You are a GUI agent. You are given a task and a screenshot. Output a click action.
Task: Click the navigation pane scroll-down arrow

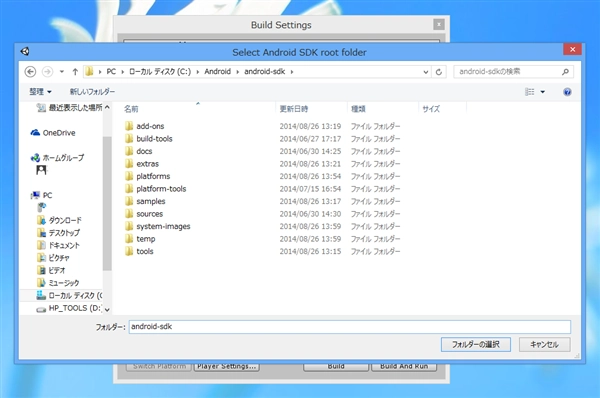[107, 309]
